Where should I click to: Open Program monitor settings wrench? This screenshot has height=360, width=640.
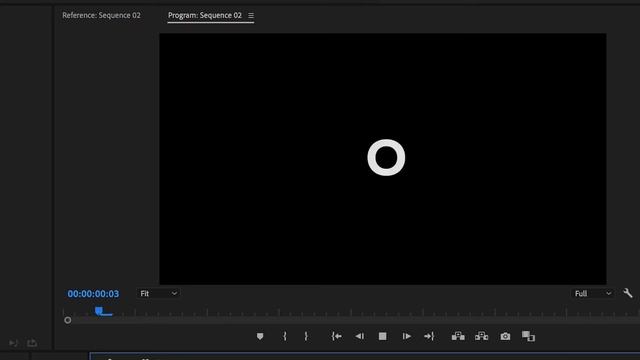628,293
